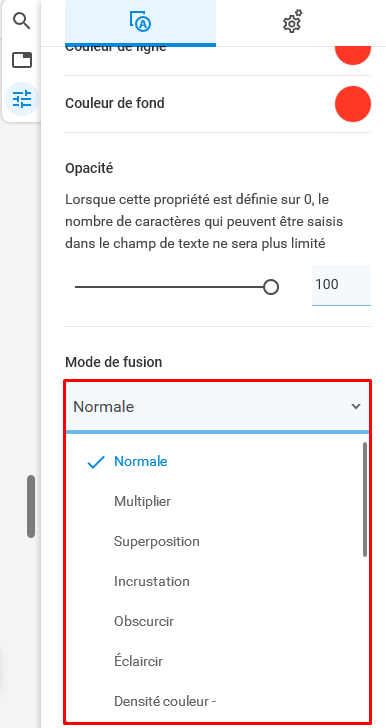Switch to the gear settings tab
This screenshot has width=386, height=728.
pyautogui.click(x=292, y=22)
